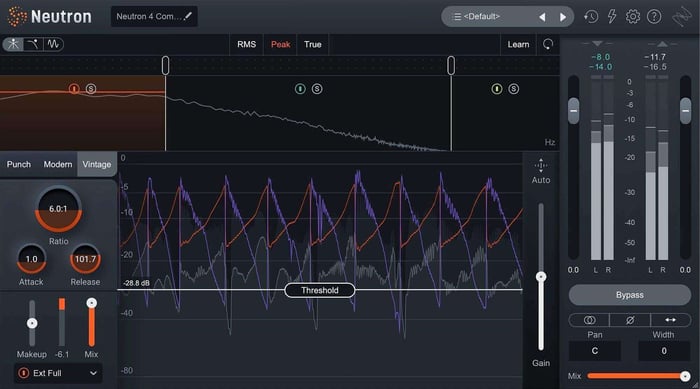
Task: Select Peak detection mode
Action: (280, 44)
